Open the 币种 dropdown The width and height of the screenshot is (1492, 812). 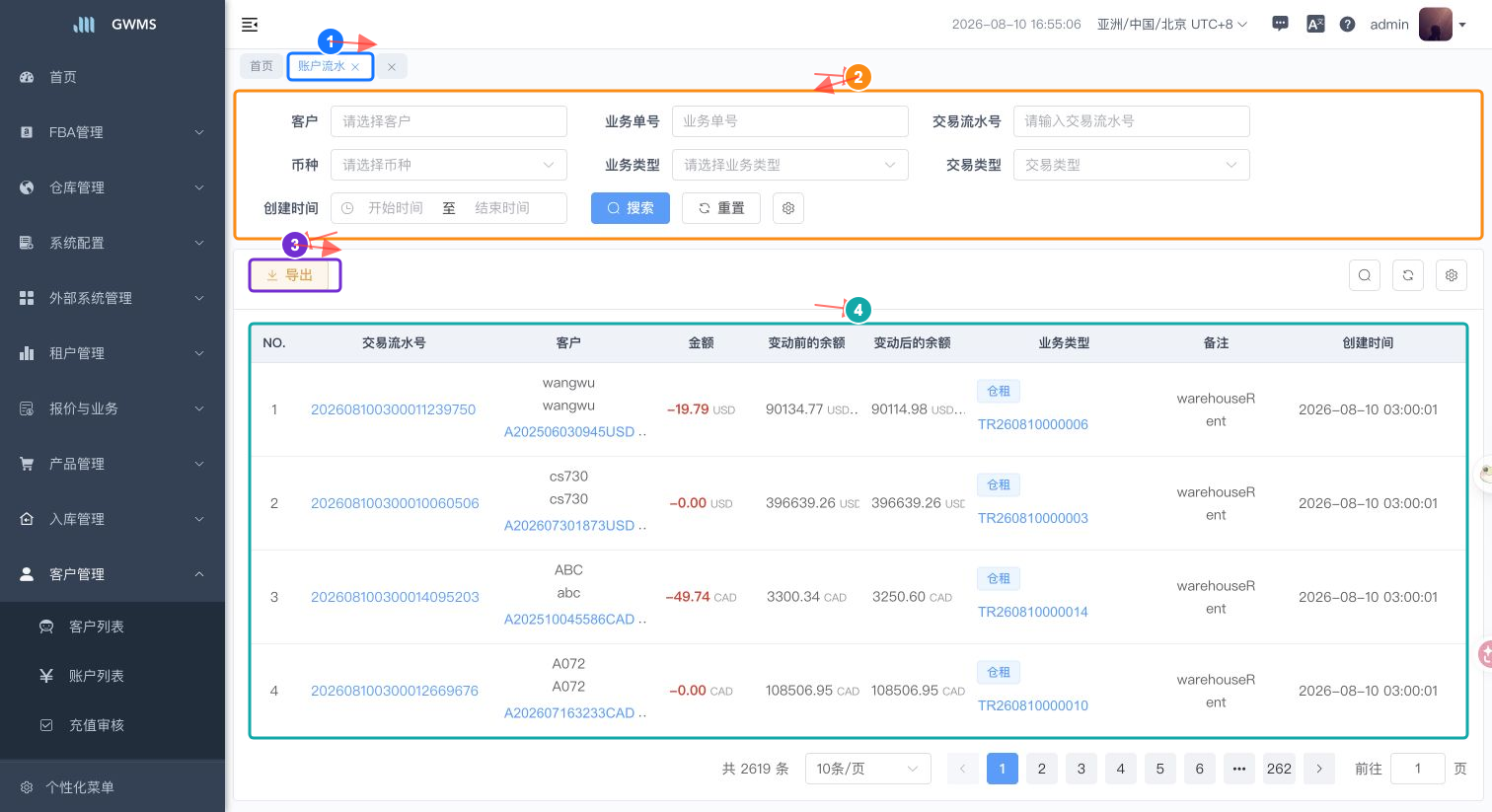(449, 165)
